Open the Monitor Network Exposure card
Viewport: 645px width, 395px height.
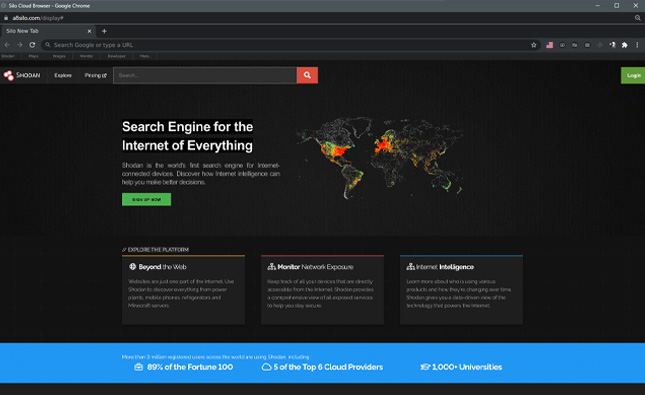pyautogui.click(x=322, y=290)
